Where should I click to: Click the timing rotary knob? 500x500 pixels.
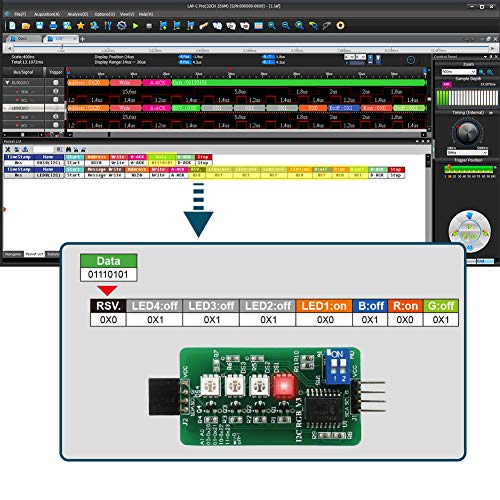467,132
